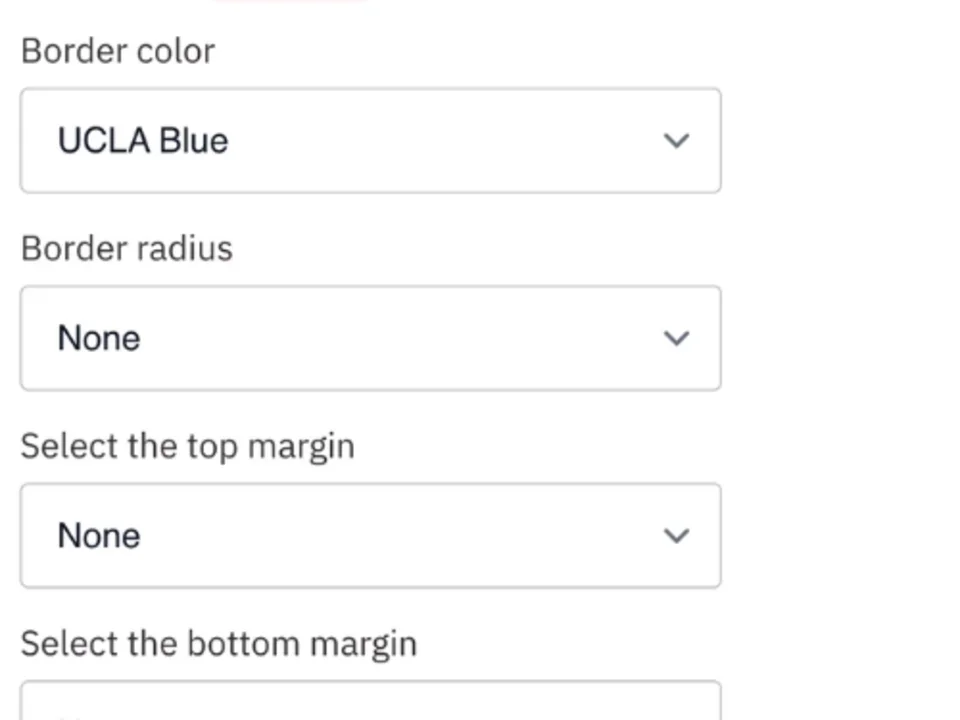Expand the Border radius selector
Screen dimensions: 960x720
[x=370, y=338]
